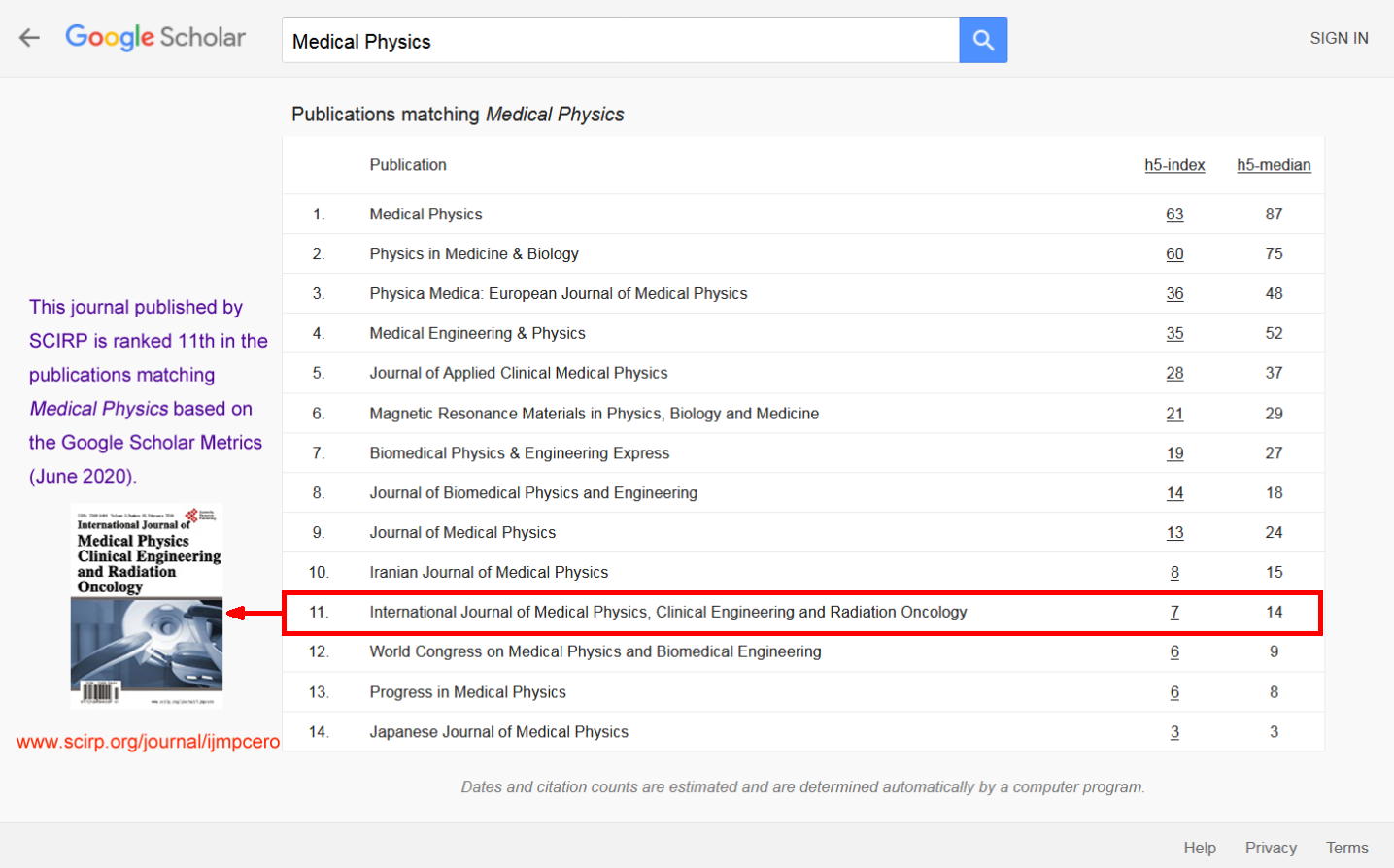
Task: Select Journal of Medical Physics row nine text
Action: tap(462, 533)
